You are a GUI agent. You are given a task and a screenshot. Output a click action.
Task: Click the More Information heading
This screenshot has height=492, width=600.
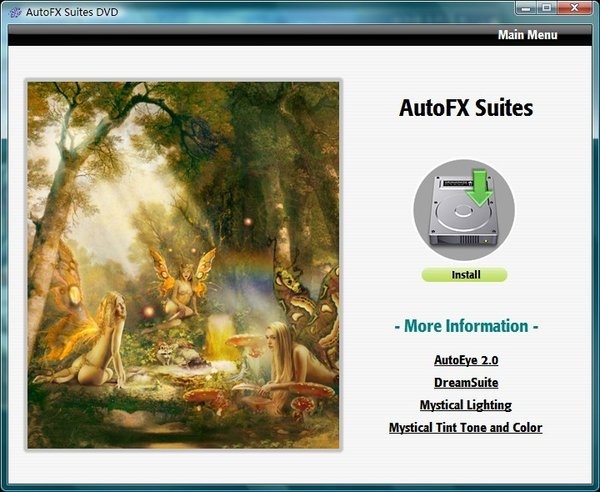click(466, 326)
